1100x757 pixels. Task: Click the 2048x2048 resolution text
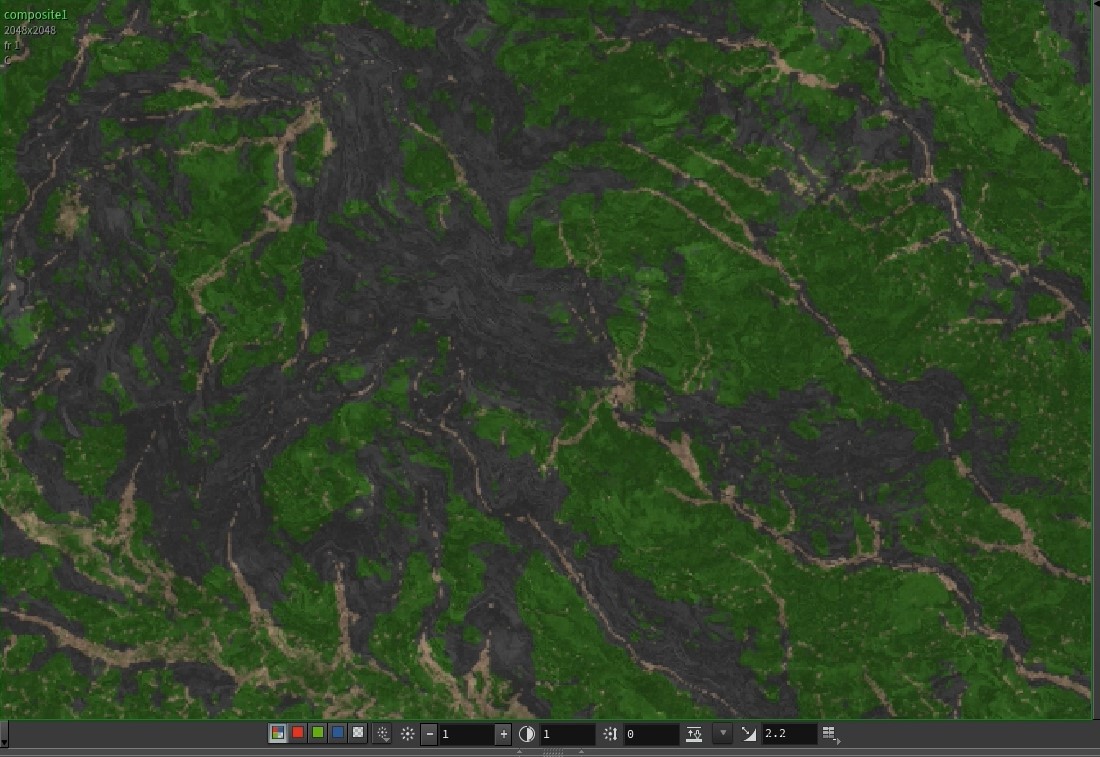29,30
